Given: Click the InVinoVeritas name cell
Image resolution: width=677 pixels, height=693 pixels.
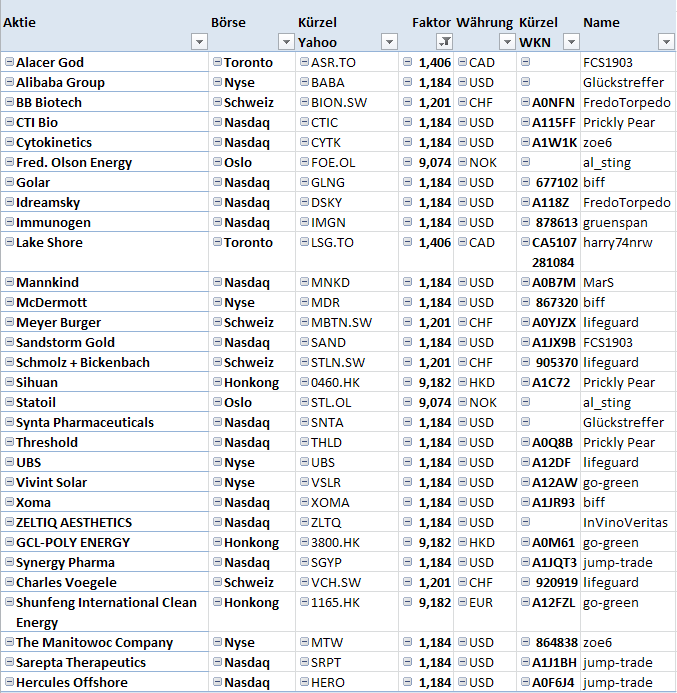Looking at the screenshot, I should click(625, 522).
